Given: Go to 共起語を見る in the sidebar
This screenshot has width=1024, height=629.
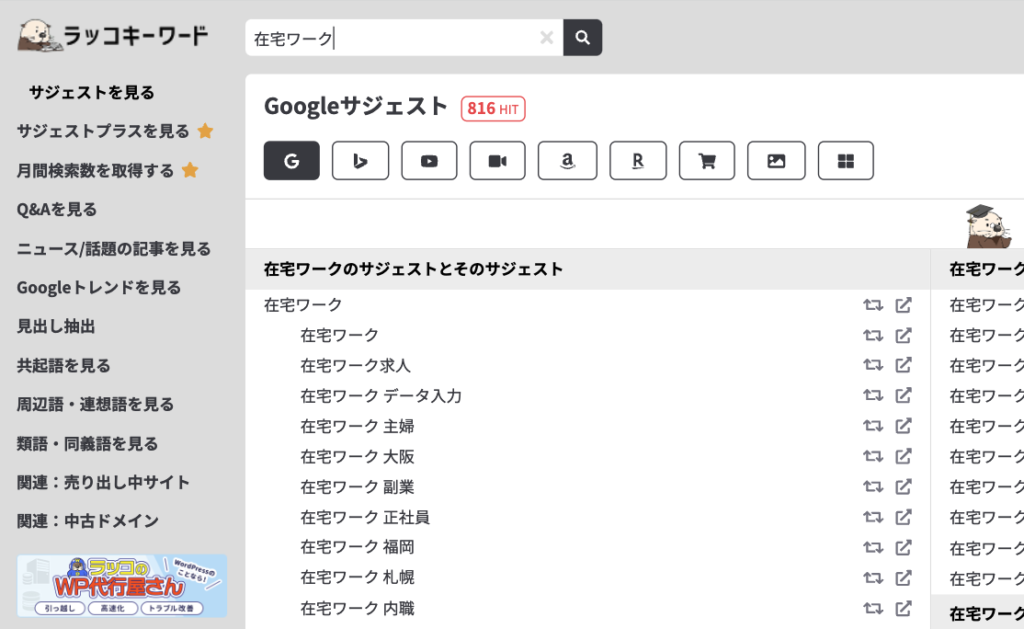Looking at the screenshot, I should 64,366.
